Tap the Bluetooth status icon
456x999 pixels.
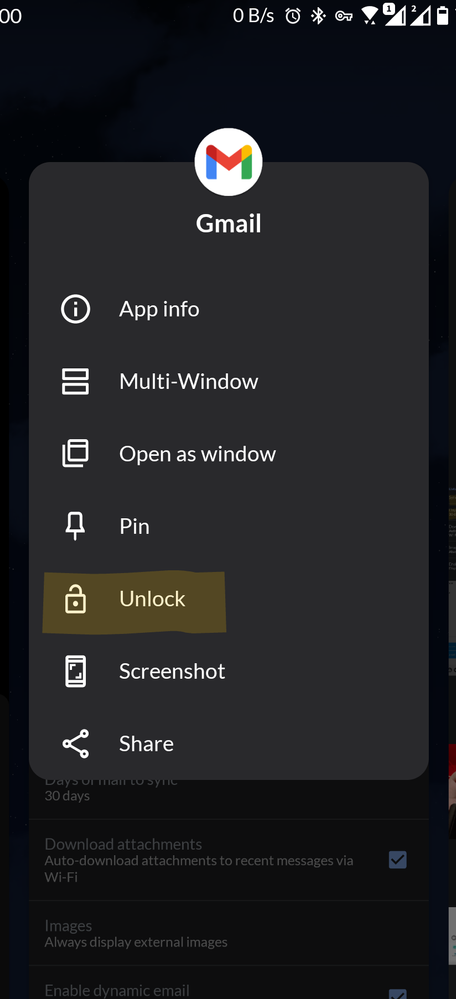point(318,16)
